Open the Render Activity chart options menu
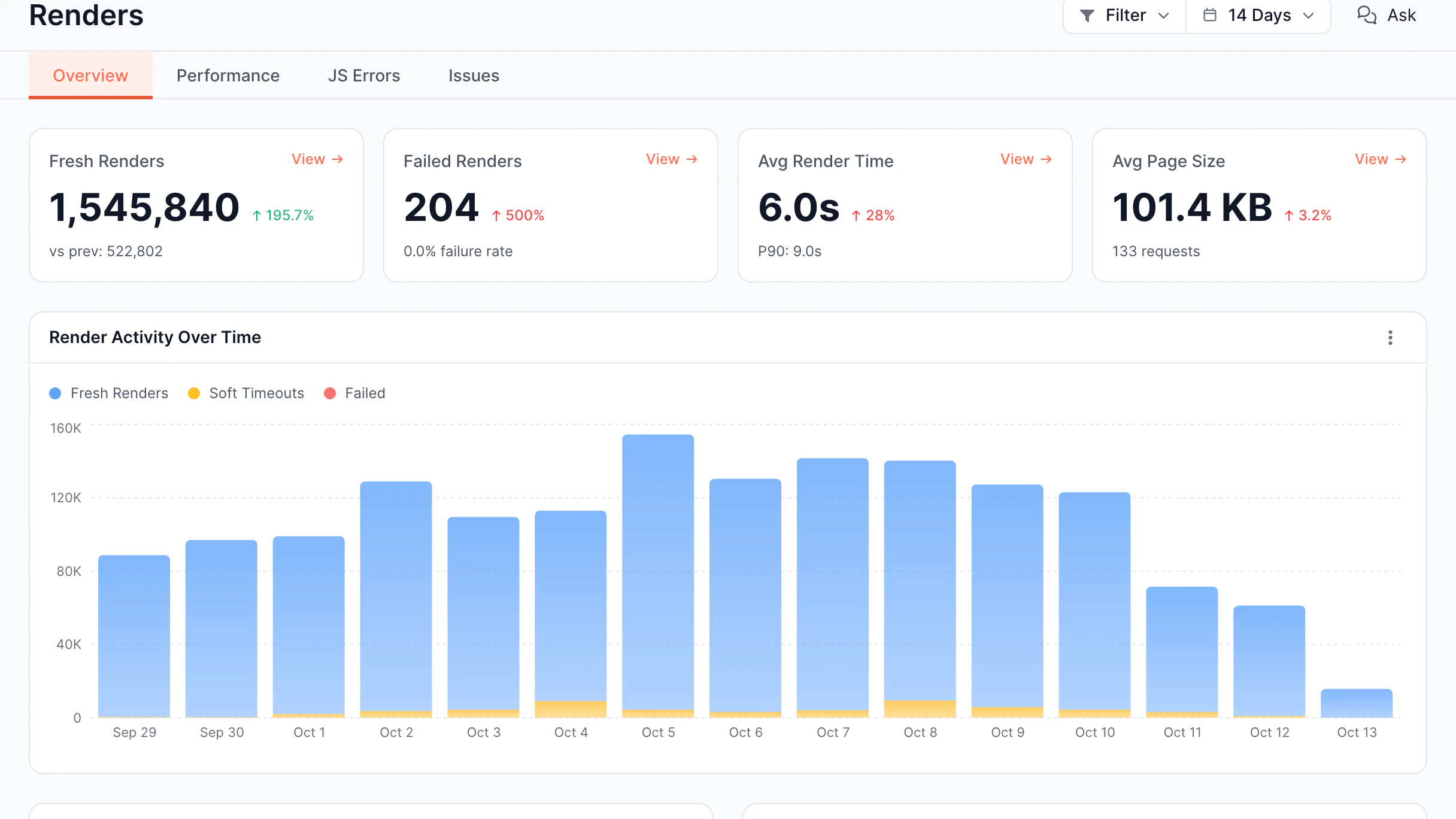The width and height of the screenshot is (1456, 819). 1390,338
